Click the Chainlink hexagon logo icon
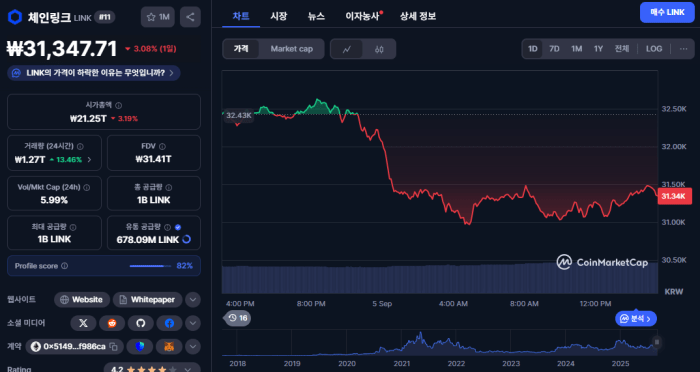 (15, 17)
